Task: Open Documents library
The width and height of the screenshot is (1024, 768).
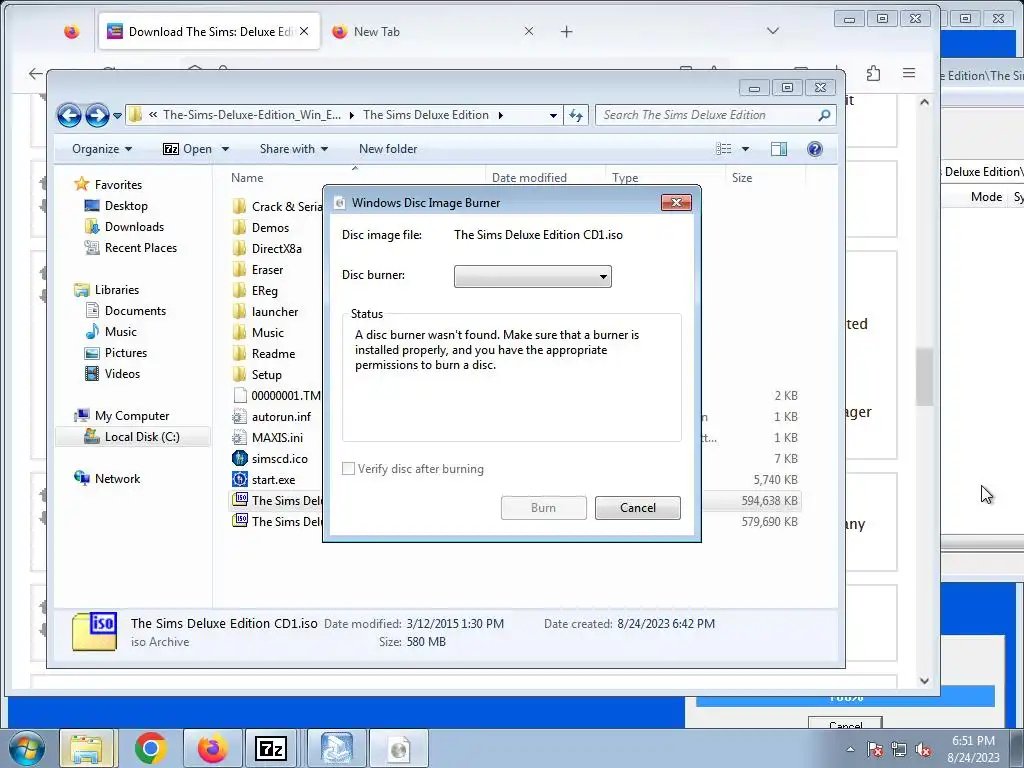Action: pos(135,311)
